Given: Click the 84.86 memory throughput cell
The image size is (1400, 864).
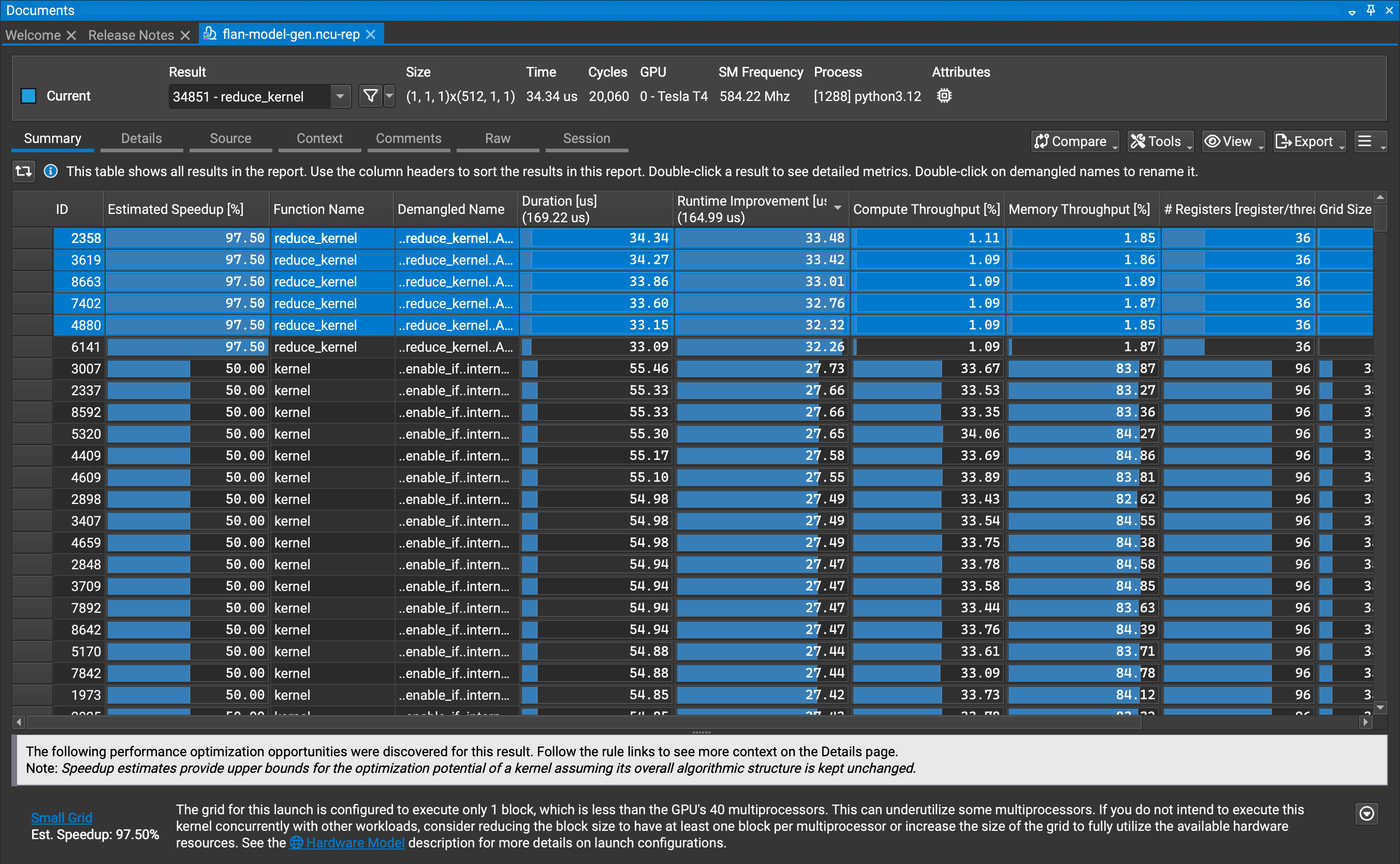Looking at the screenshot, I should coord(1083,455).
